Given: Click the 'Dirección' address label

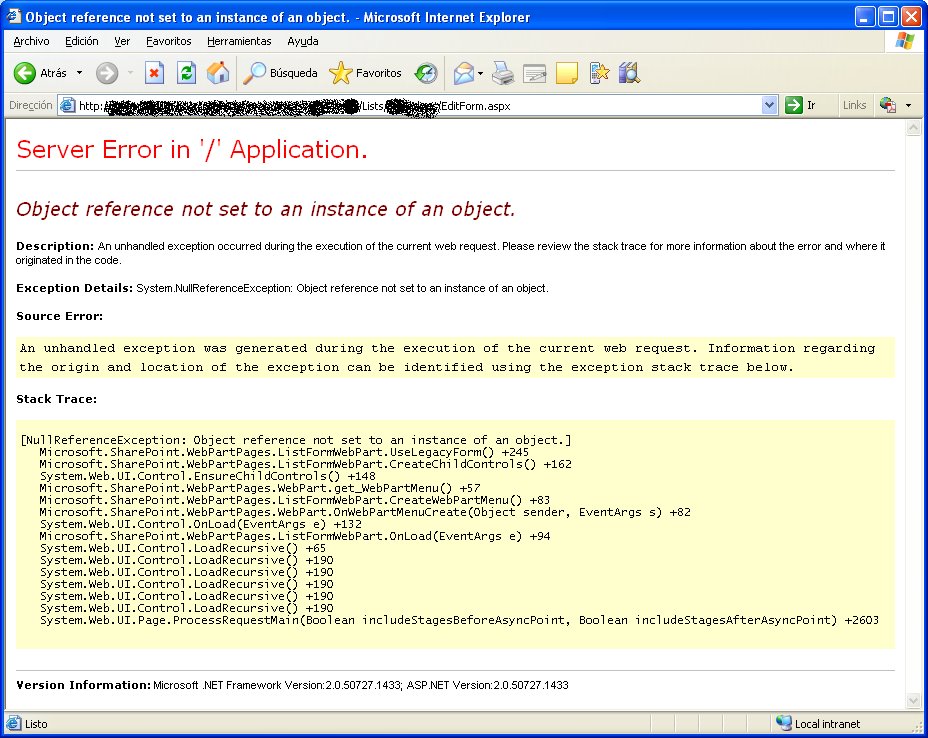Looking at the screenshot, I should [31, 105].
